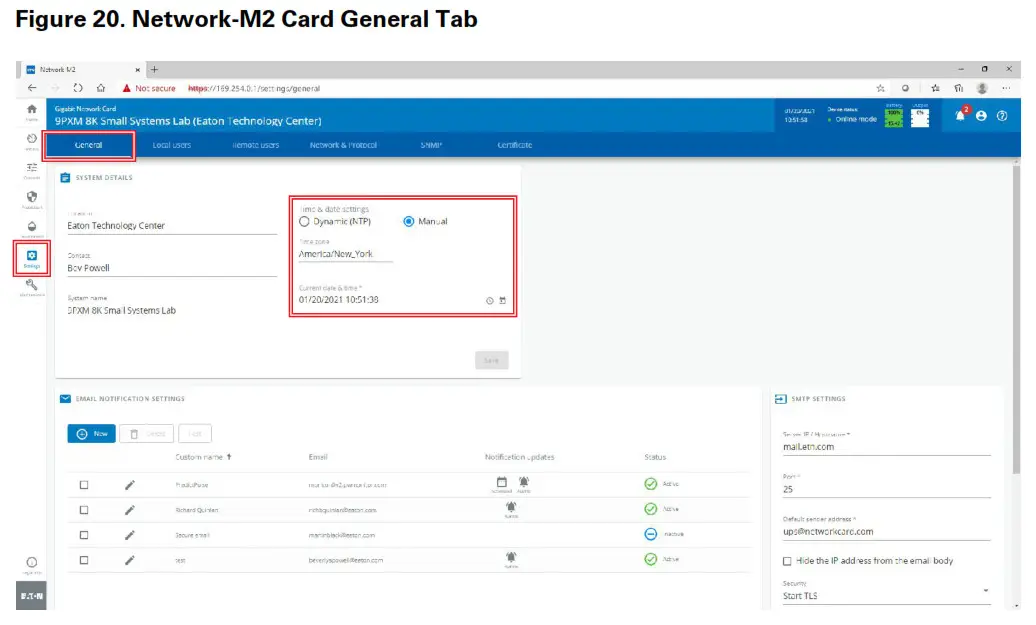The image size is (1036, 625).
Task: Sort by Custom name column arrow
Action: [x=229, y=457]
